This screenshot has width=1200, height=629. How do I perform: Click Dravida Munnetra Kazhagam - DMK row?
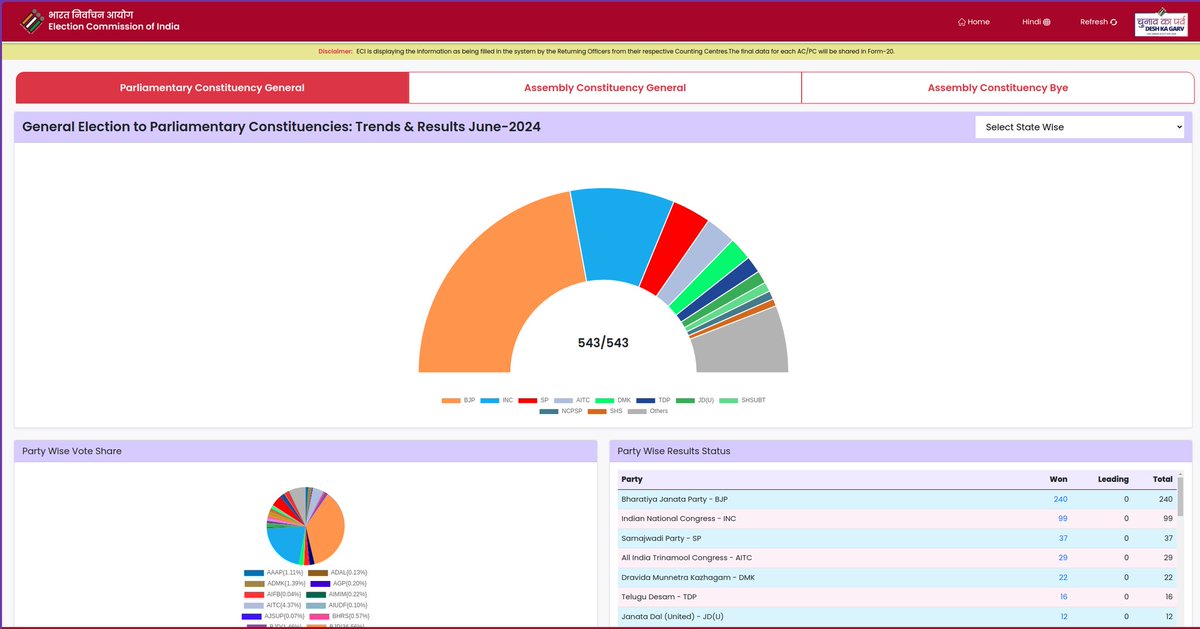tap(896, 577)
